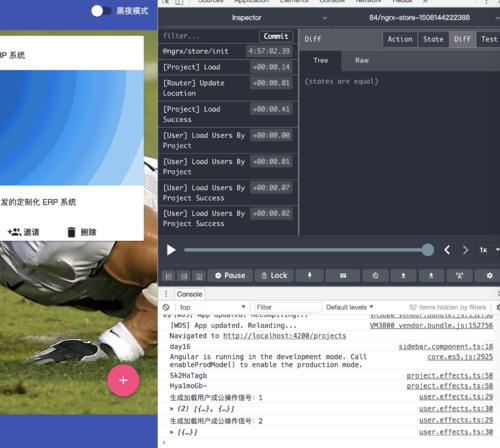This screenshot has height=448, width=500.
Task: Select the [Router] Update Location action
Action: [x=228, y=88]
